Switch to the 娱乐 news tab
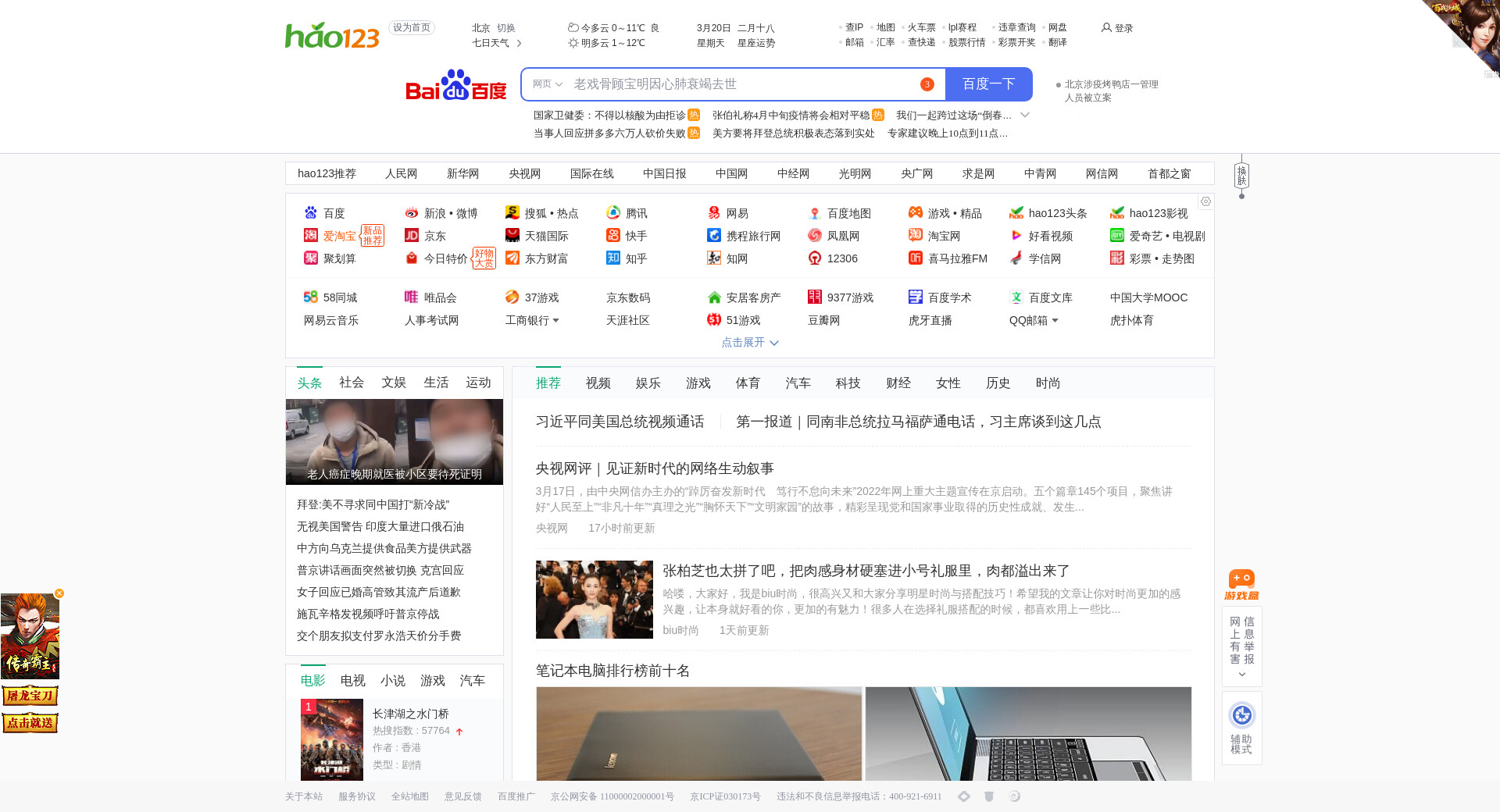 [x=648, y=383]
